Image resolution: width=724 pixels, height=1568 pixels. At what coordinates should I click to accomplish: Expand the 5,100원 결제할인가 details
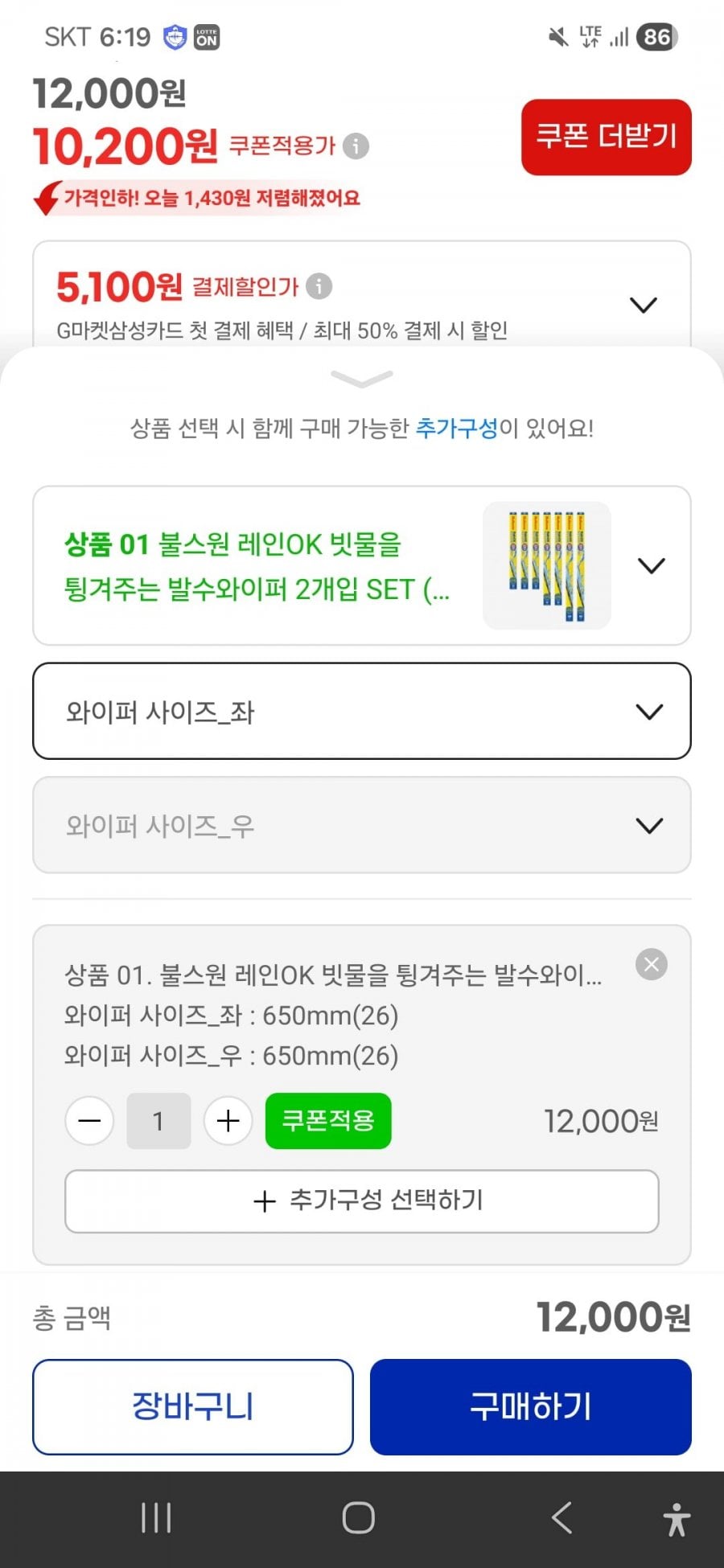643,305
